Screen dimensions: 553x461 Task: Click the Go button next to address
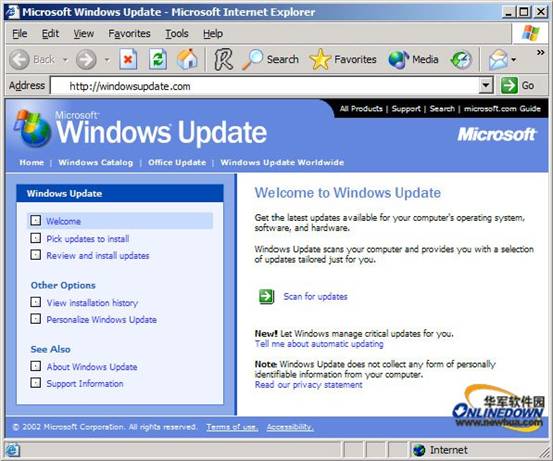(x=518, y=85)
